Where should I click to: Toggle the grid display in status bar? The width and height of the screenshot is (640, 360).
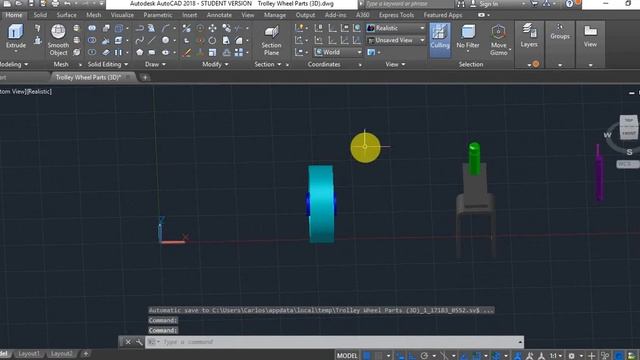[367, 356]
